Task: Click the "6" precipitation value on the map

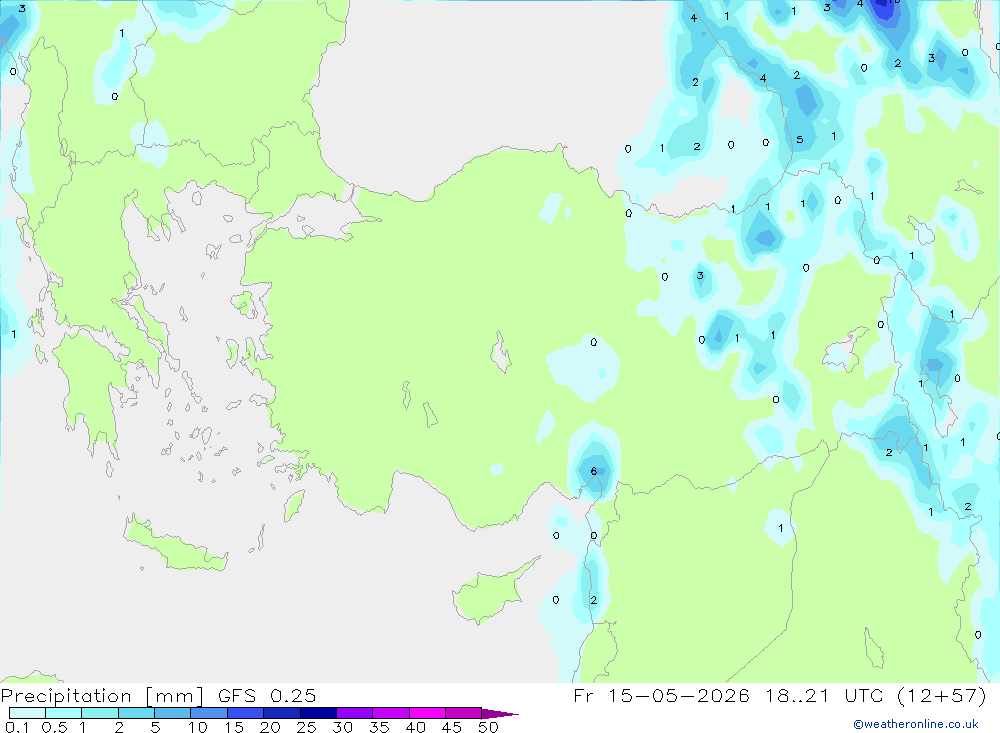Action: 594,471
